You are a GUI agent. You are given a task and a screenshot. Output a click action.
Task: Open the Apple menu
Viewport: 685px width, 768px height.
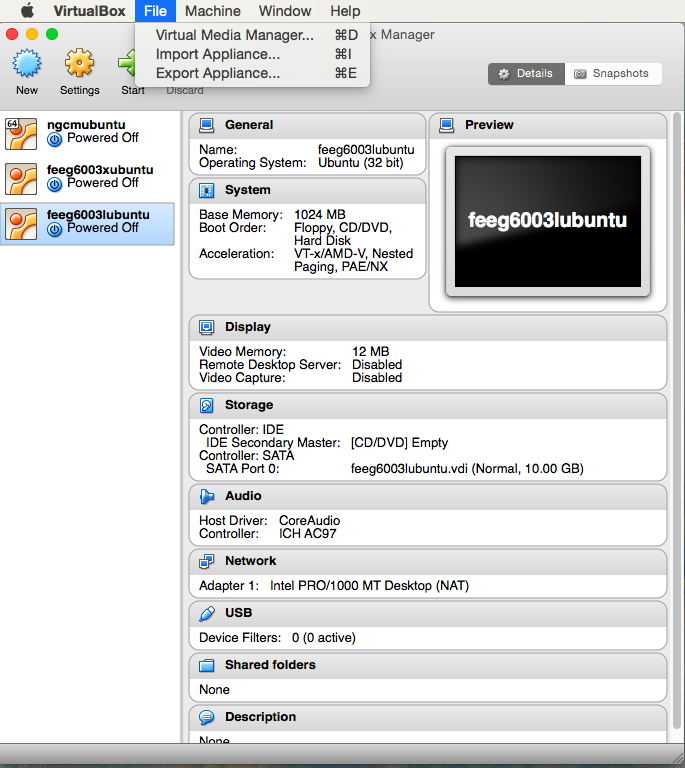coord(27,11)
